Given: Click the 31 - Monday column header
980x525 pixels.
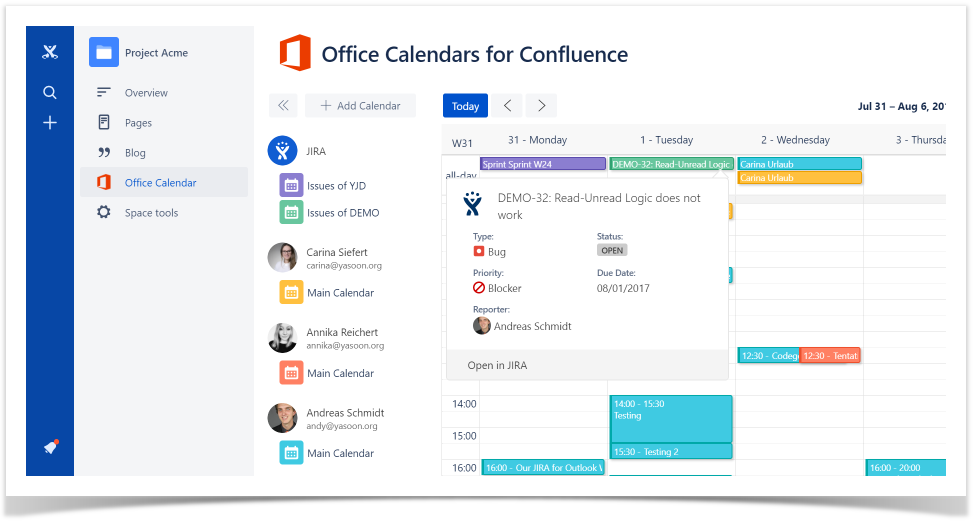Looking at the screenshot, I should coord(538,140).
